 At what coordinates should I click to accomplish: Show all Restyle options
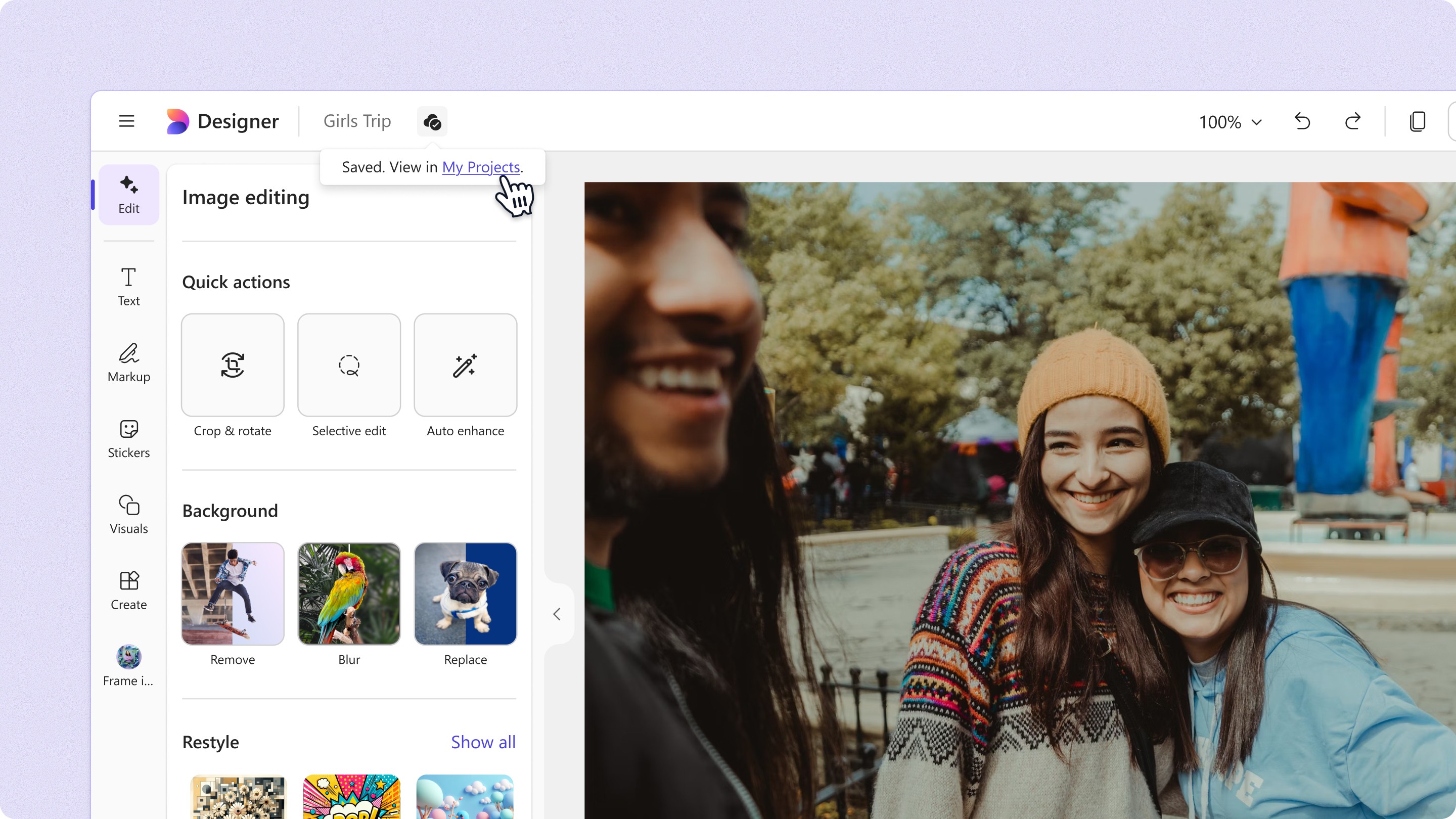tap(483, 742)
